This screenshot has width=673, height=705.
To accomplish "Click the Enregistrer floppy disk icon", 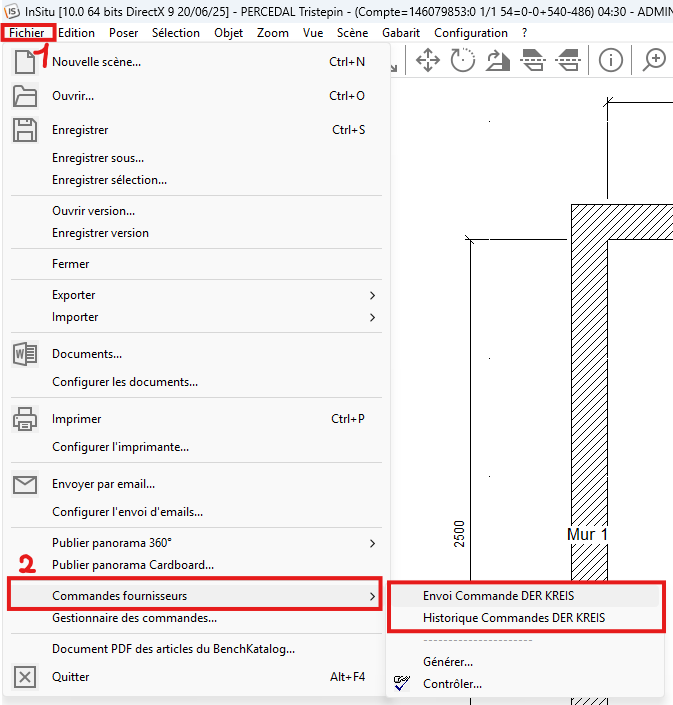I will 25,130.
